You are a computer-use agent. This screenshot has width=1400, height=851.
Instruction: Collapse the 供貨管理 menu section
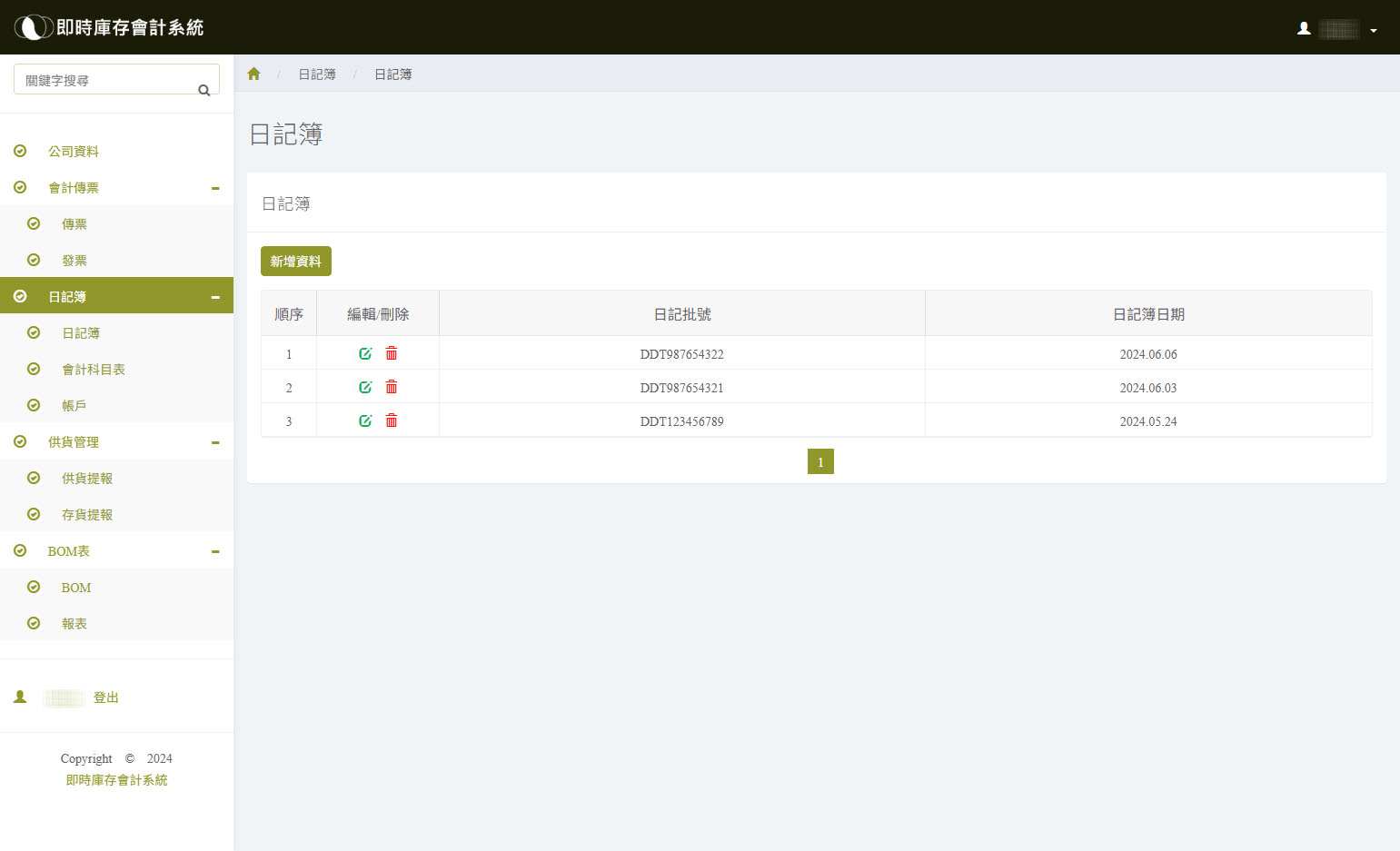[215, 442]
